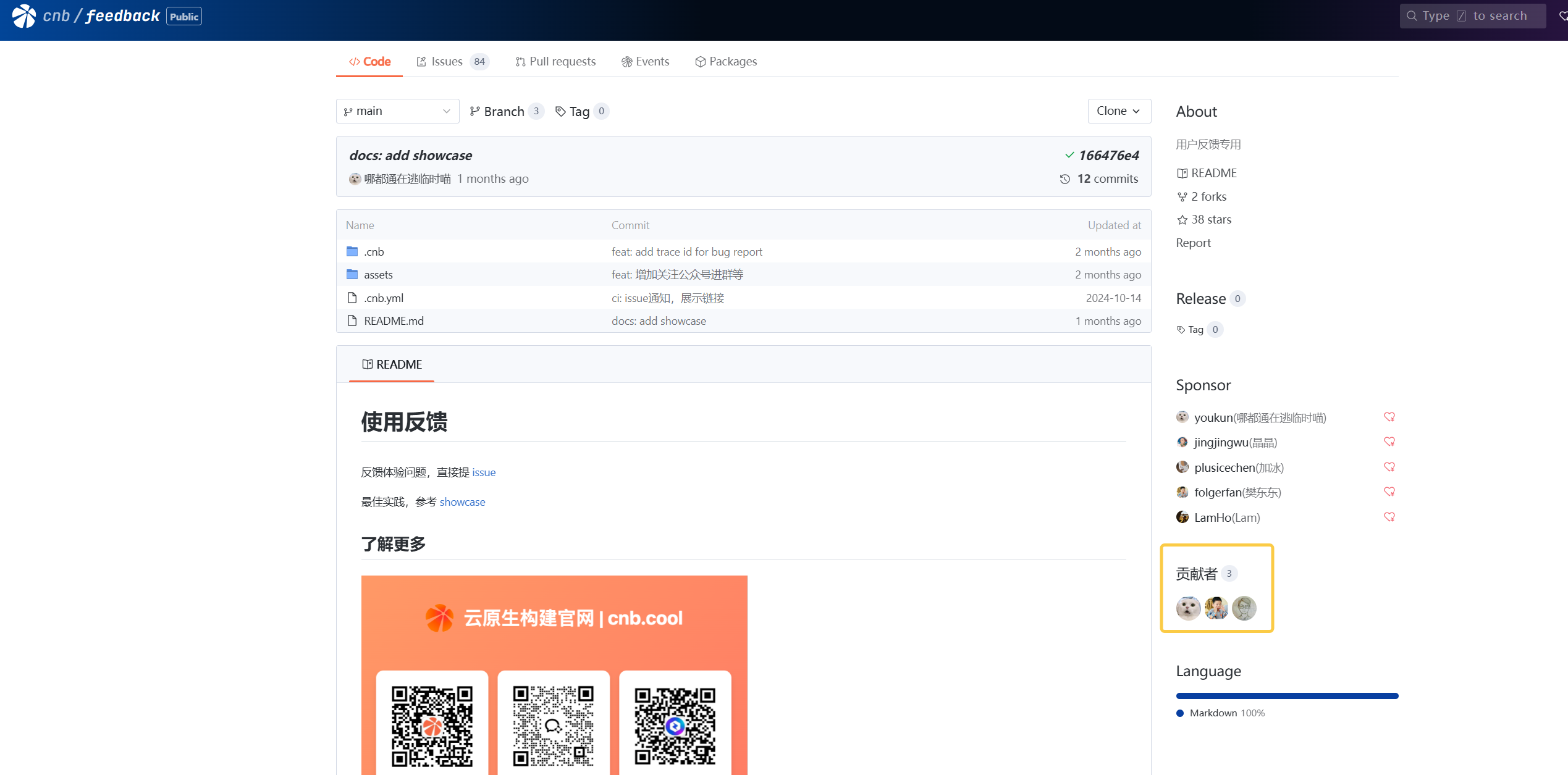The height and width of the screenshot is (775, 1568).
Task: Open the Branch 3 list
Action: pos(505,111)
